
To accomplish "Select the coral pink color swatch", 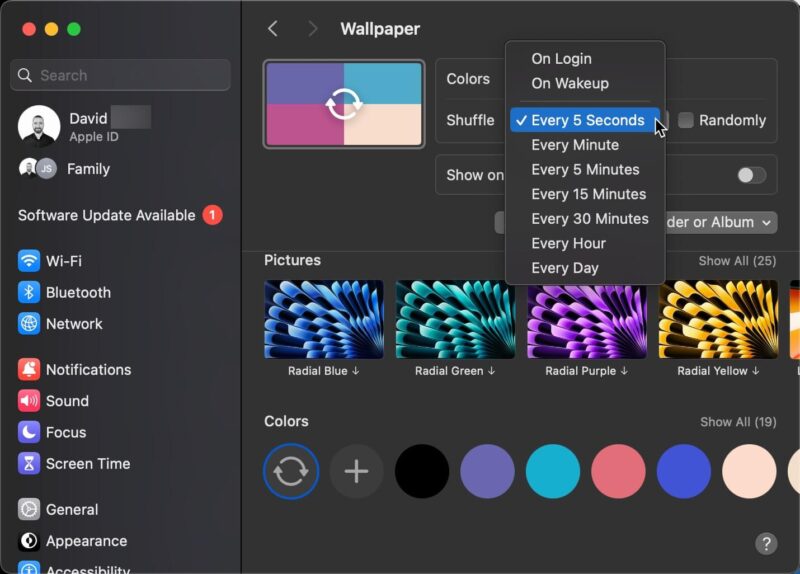I will point(618,471).
